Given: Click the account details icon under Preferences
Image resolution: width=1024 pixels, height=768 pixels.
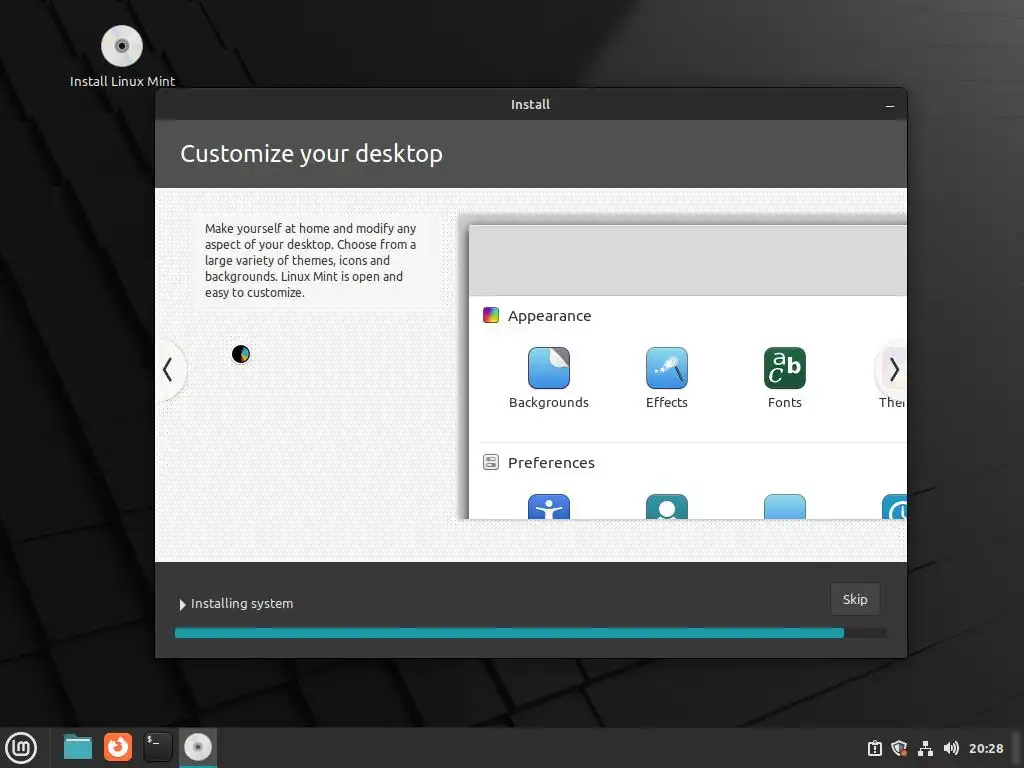Looking at the screenshot, I should (x=666, y=507).
